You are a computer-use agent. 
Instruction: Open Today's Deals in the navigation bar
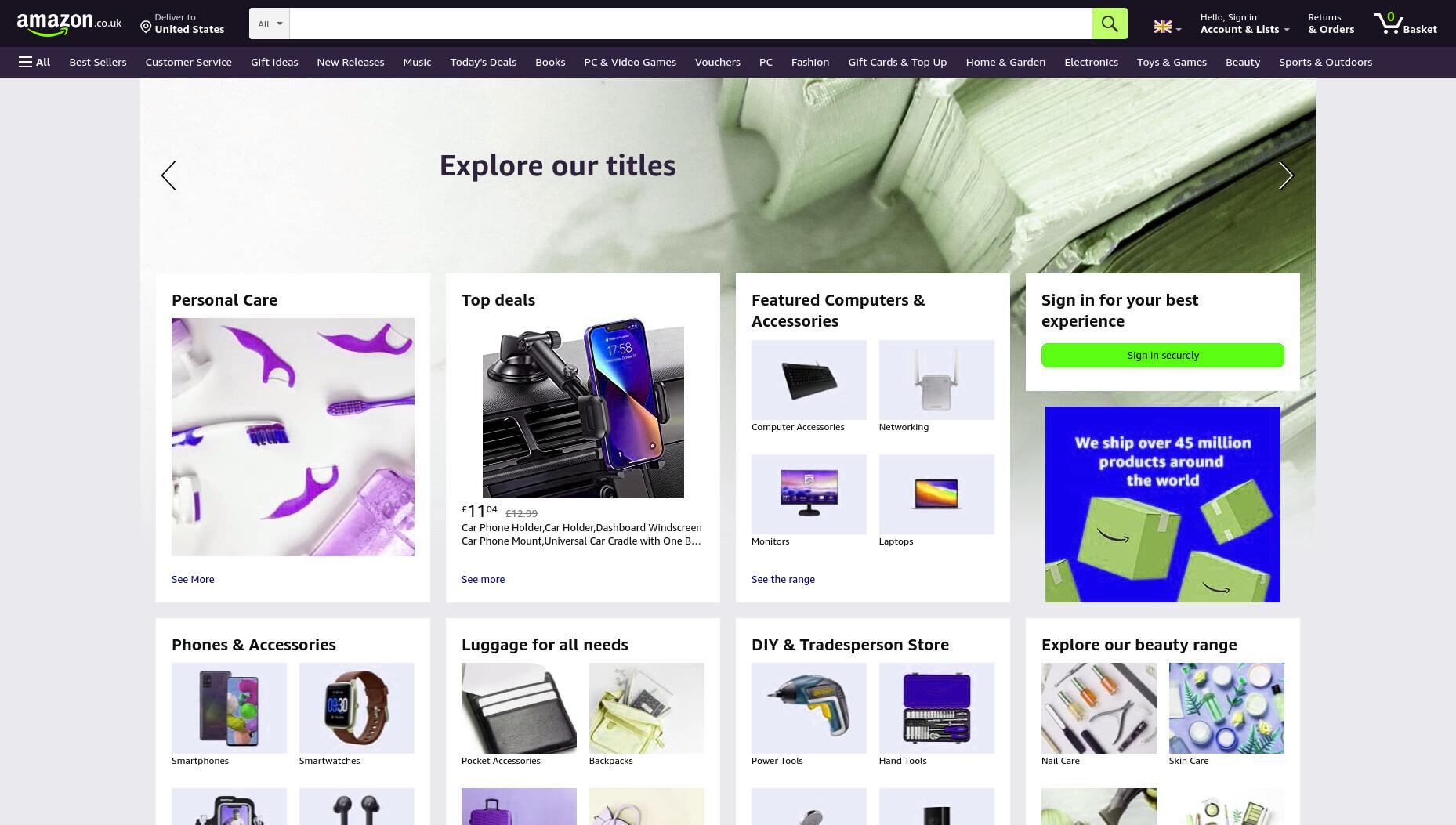pyautogui.click(x=484, y=62)
